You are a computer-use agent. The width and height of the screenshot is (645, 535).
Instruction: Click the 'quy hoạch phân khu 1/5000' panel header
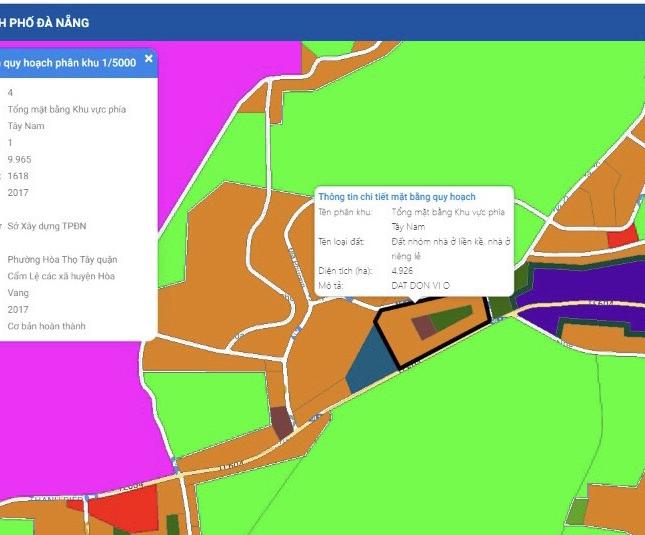69,63
